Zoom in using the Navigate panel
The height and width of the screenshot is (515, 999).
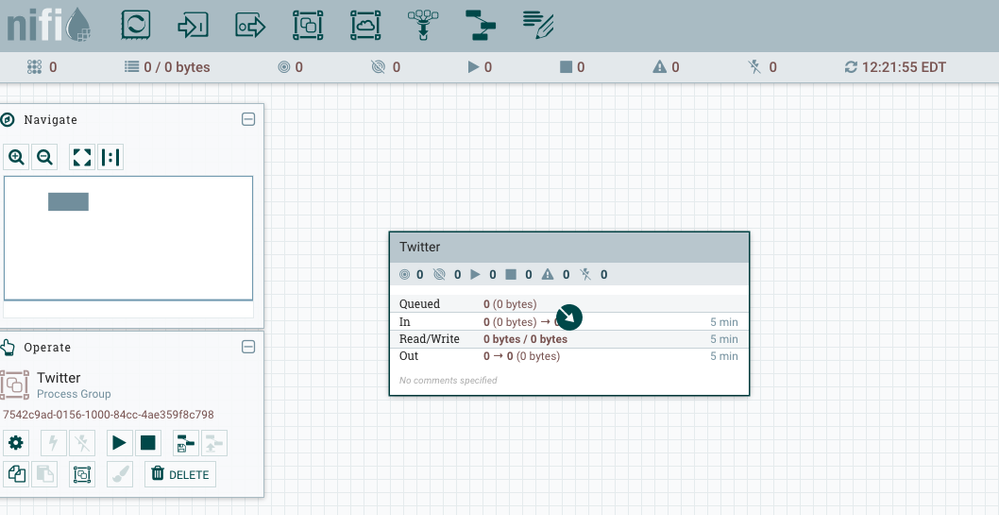click(17, 157)
